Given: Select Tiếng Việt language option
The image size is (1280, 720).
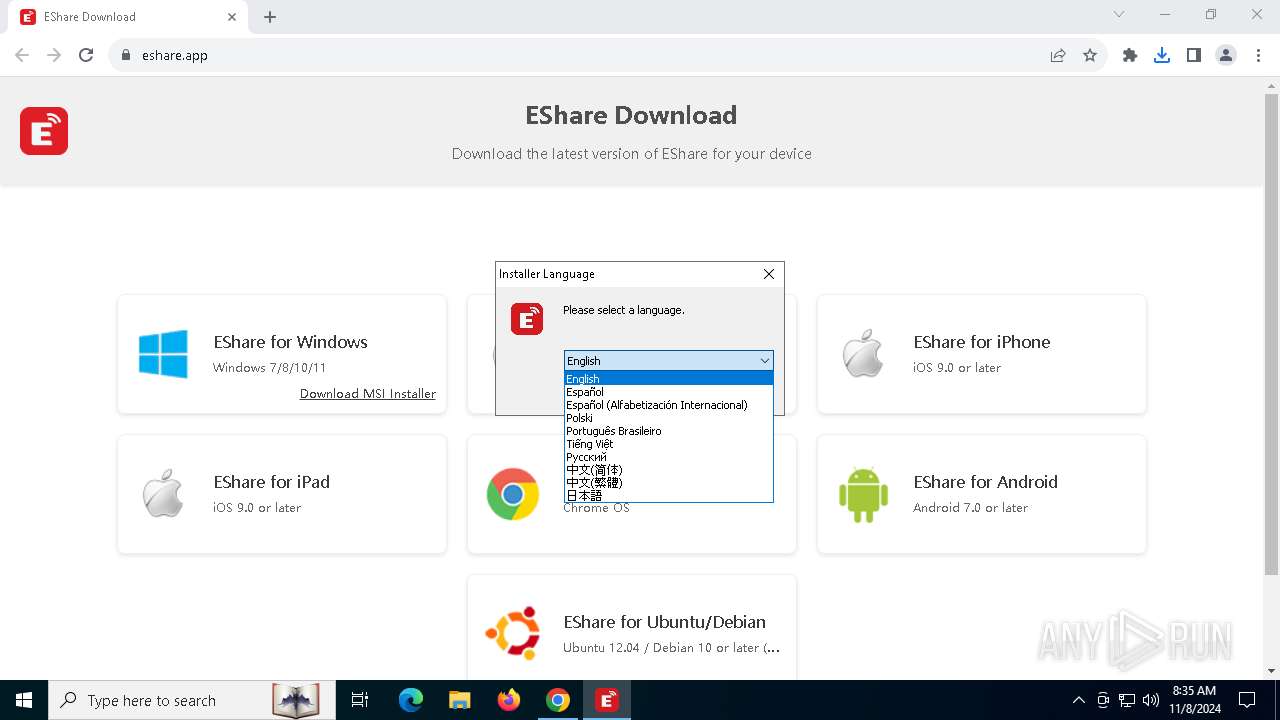Looking at the screenshot, I should pos(668,444).
